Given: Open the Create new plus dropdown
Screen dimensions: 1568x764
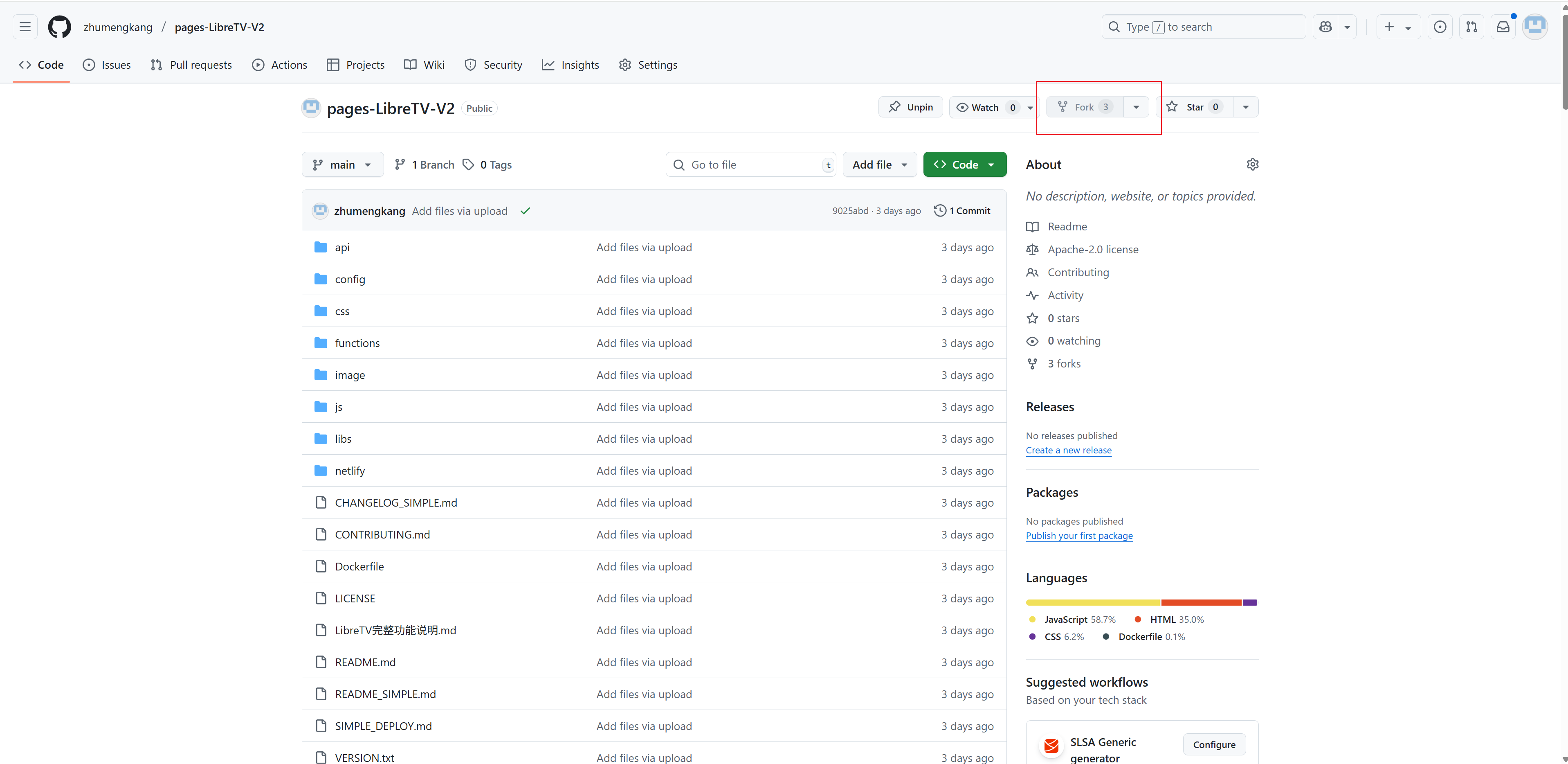Looking at the screenshot, I should pos(1398,27).
